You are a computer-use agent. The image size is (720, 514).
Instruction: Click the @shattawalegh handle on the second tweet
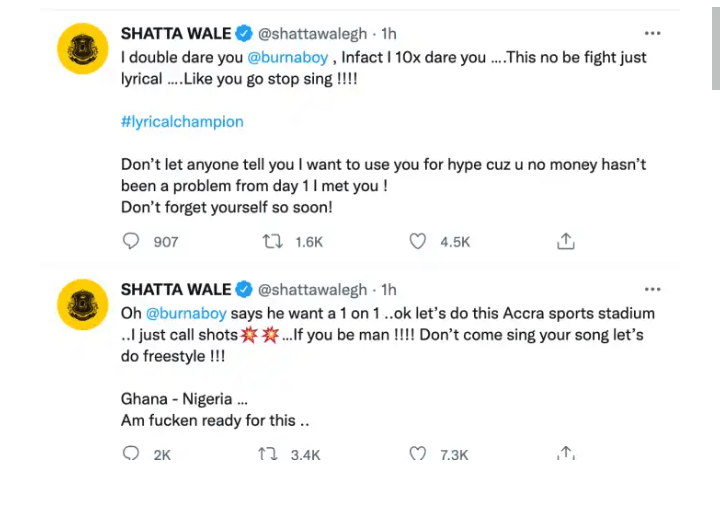(312, 290)
